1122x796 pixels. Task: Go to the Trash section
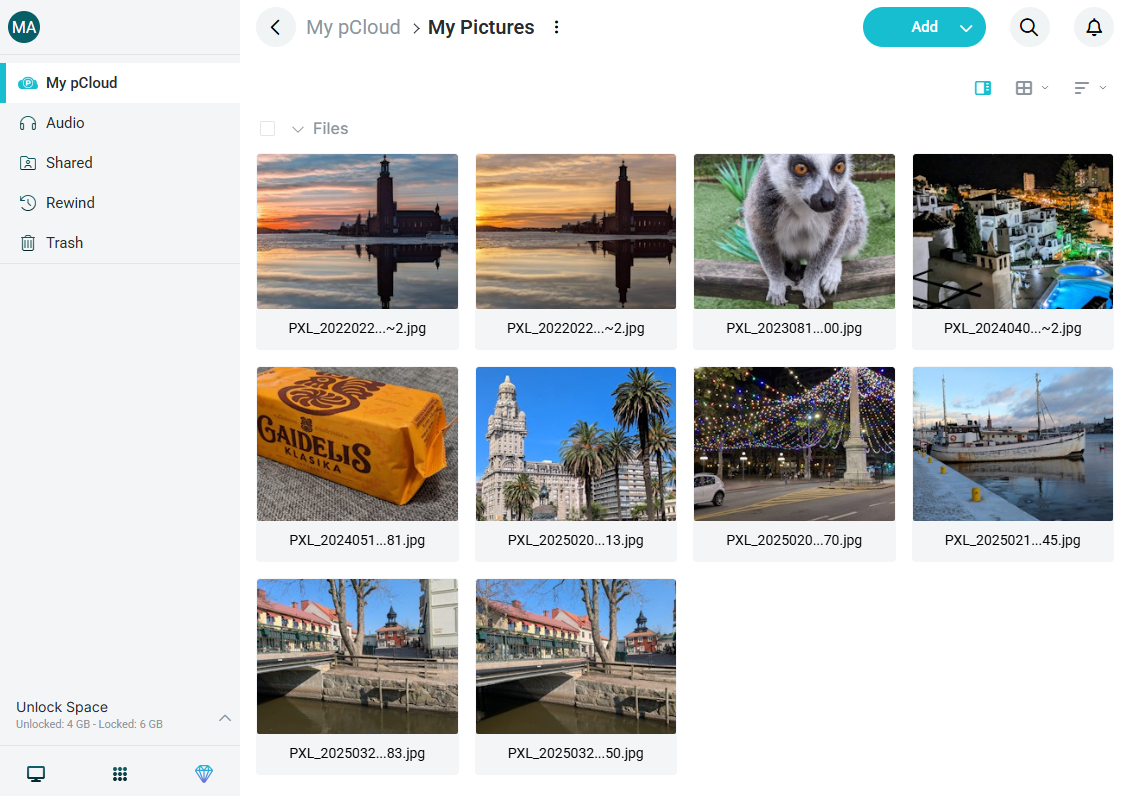pos(64,243)
